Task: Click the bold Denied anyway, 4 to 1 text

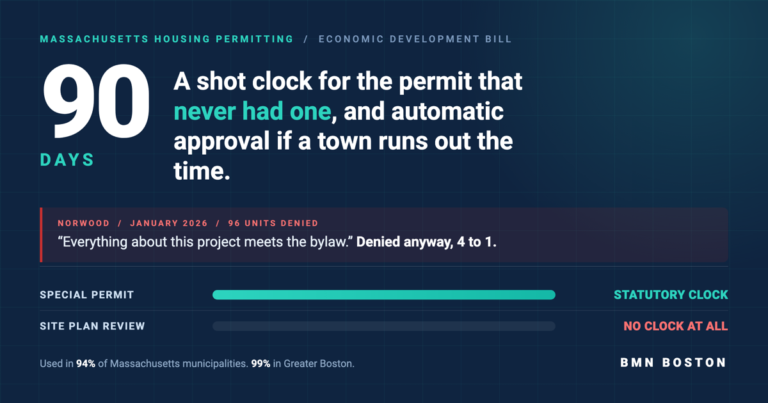Action: (x=426, y=242)
